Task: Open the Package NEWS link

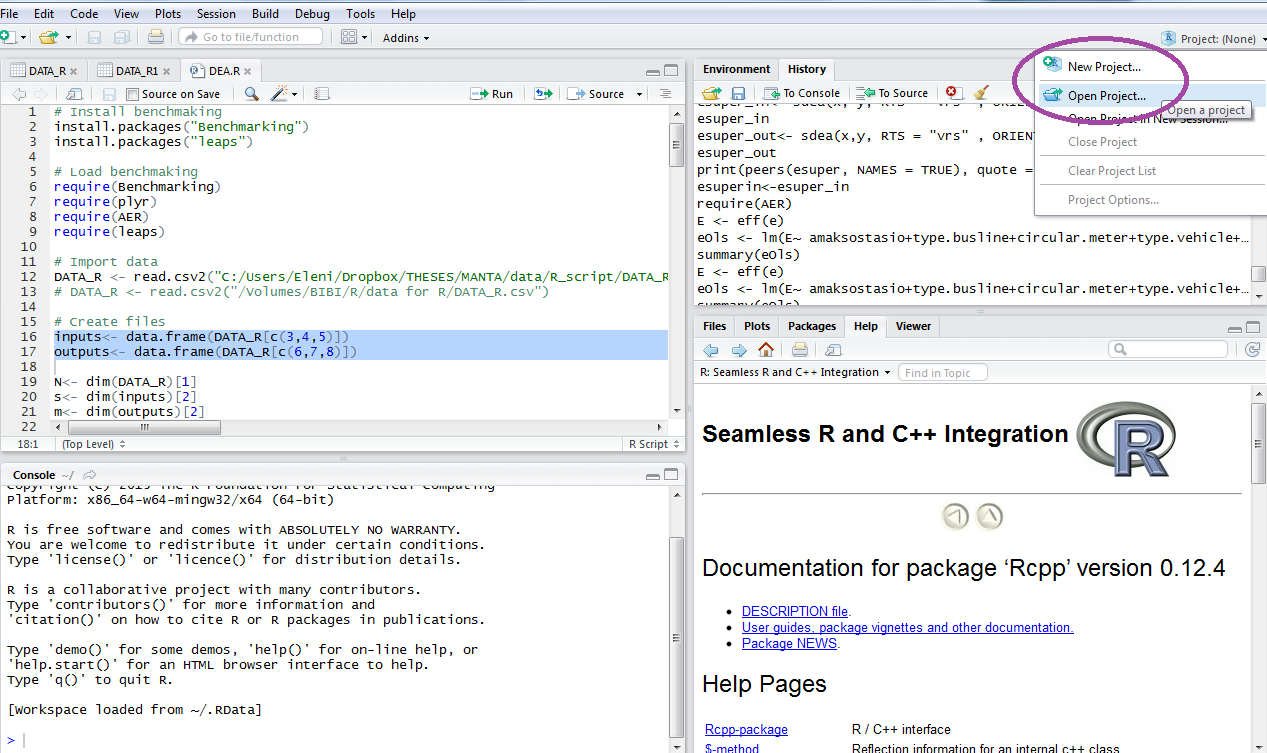Action: coord(790,643)
